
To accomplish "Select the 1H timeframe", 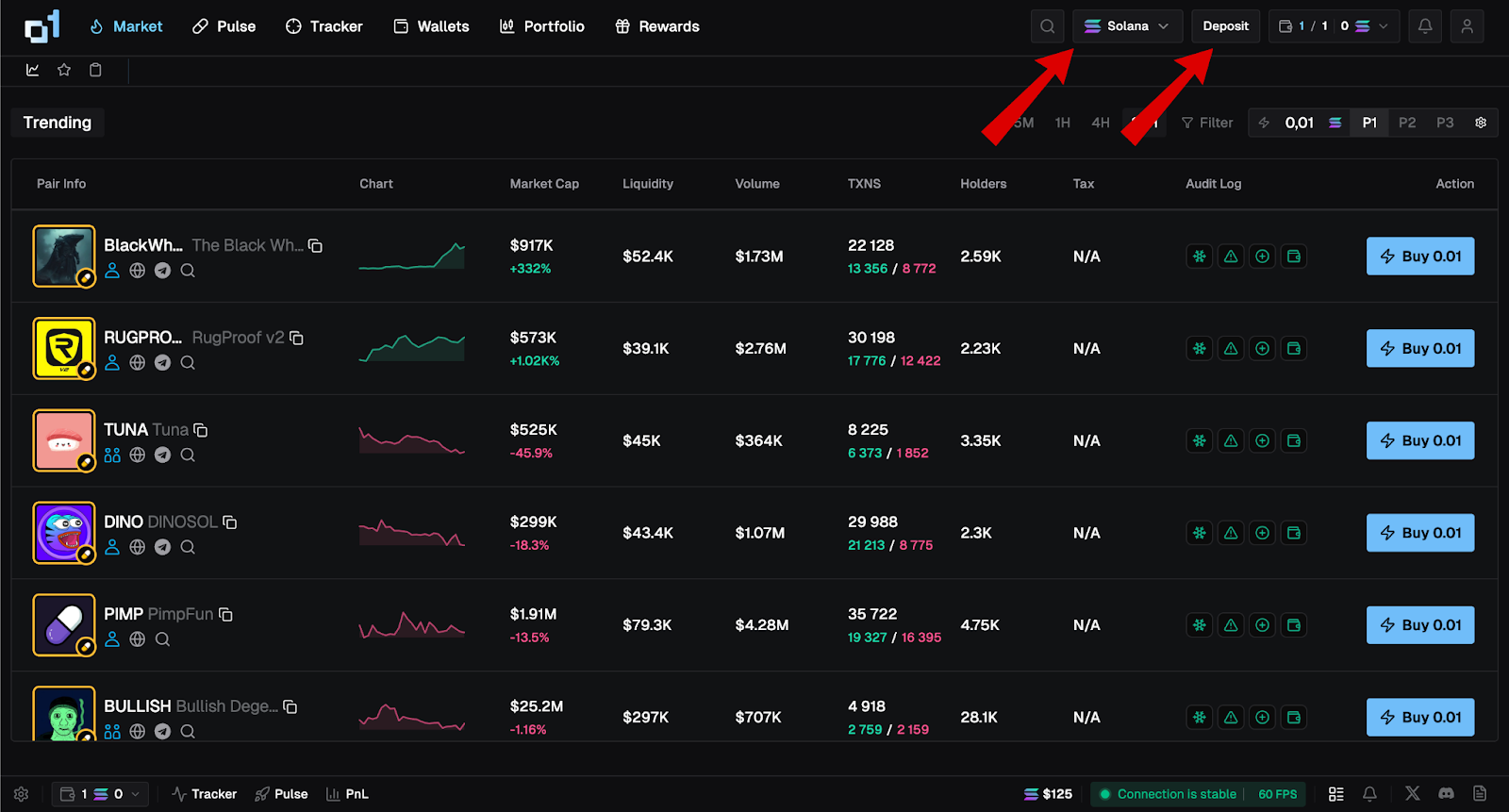I will [1063, 123].
